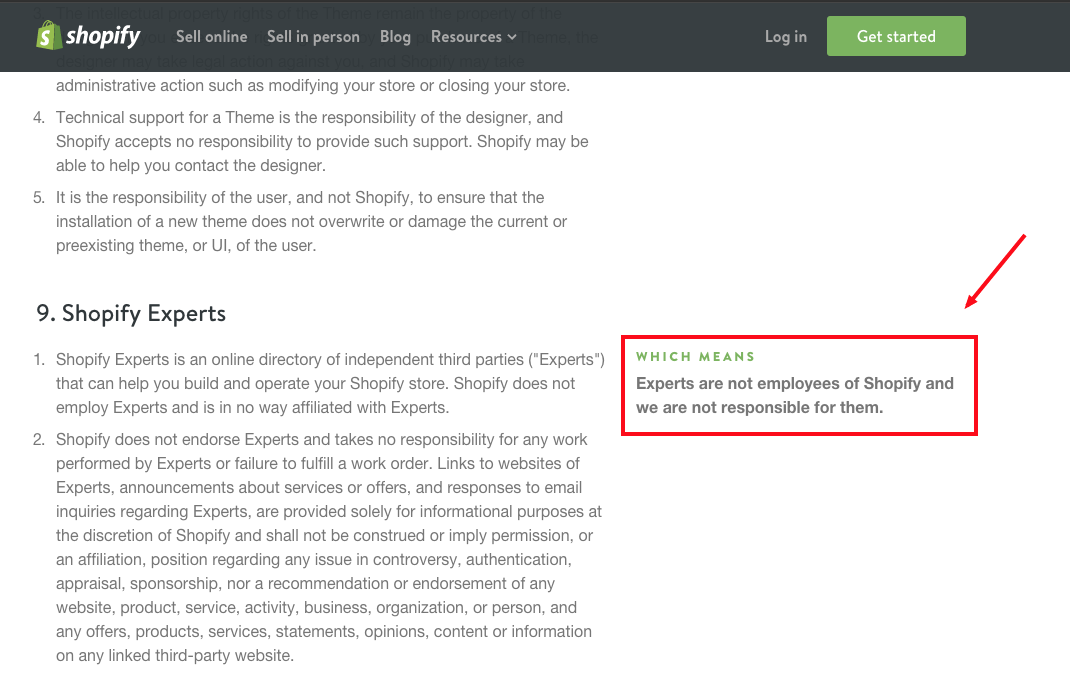The image size is (1070, 675).
Task: Click the shopify wordmark in header
Action: (x=103, y=35)
